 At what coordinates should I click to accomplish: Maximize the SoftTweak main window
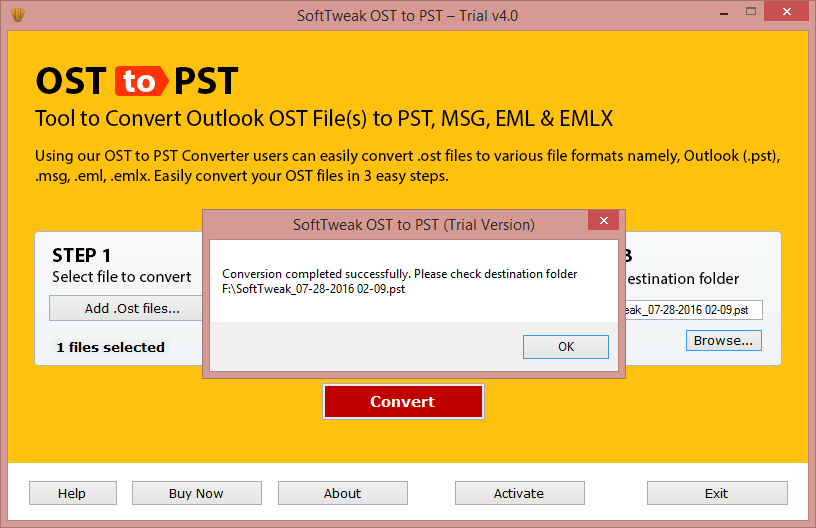click(750, 11)
